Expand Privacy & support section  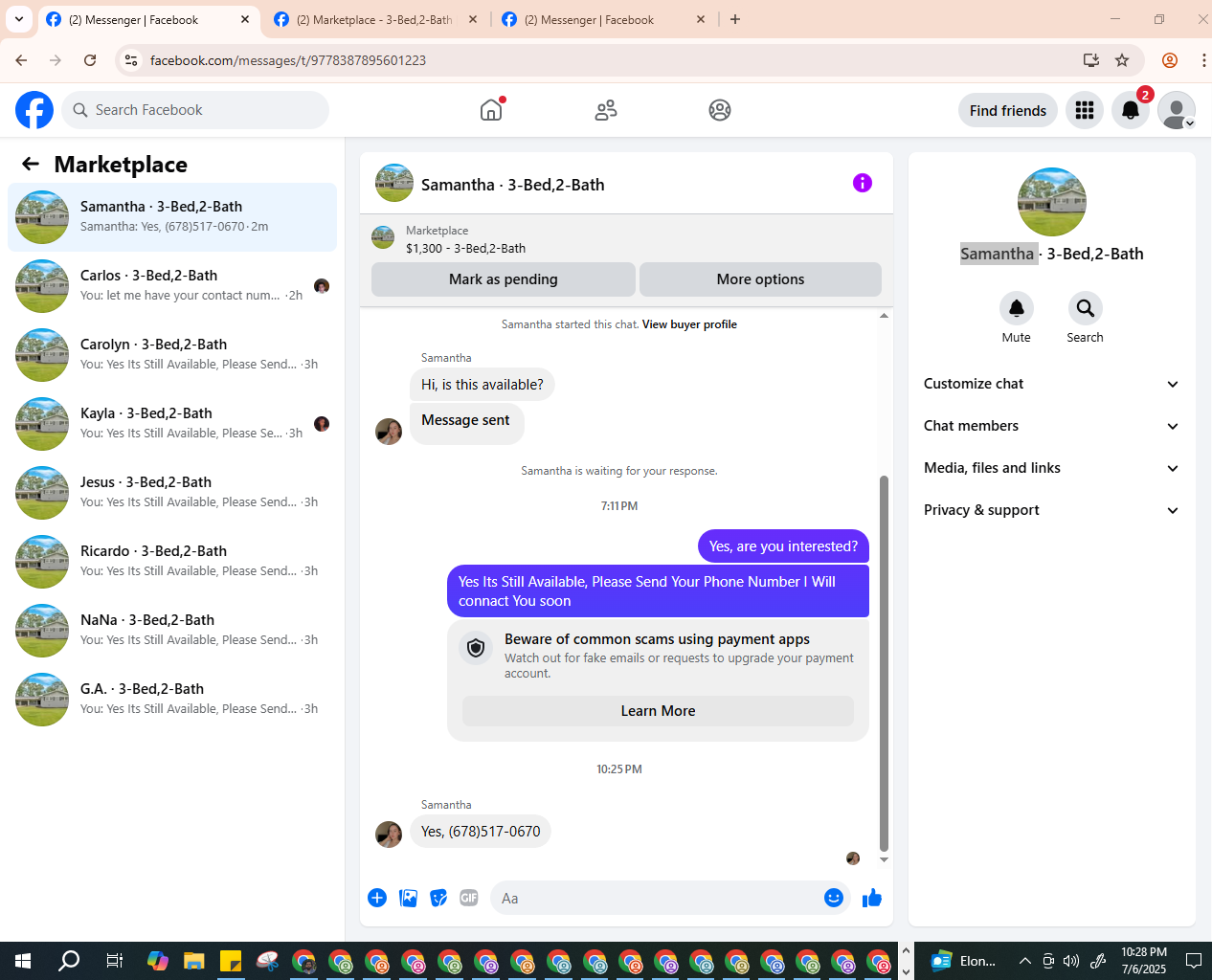[x=1051, y=510]
